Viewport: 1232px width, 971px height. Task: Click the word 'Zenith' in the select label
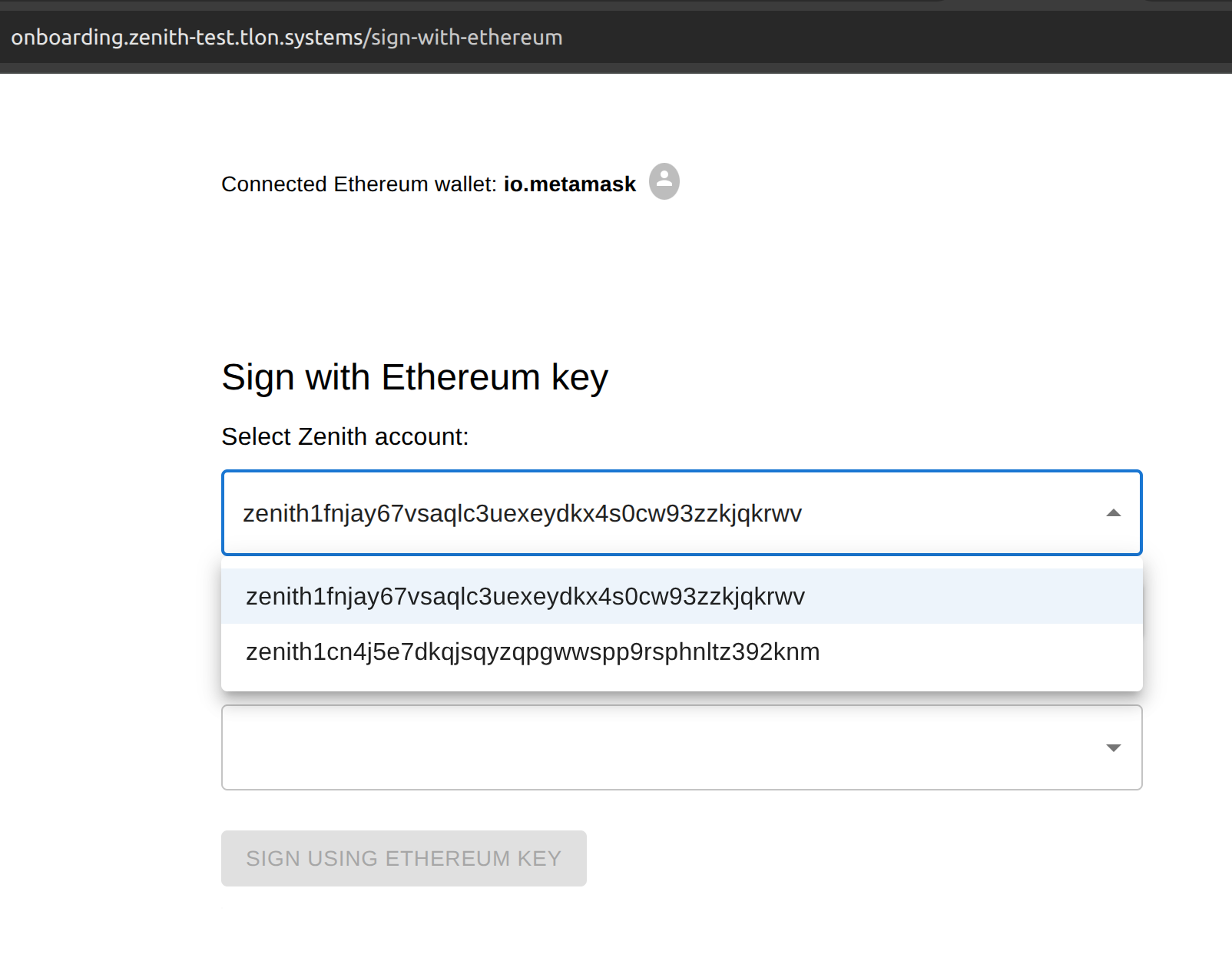(x=332, y=436)
